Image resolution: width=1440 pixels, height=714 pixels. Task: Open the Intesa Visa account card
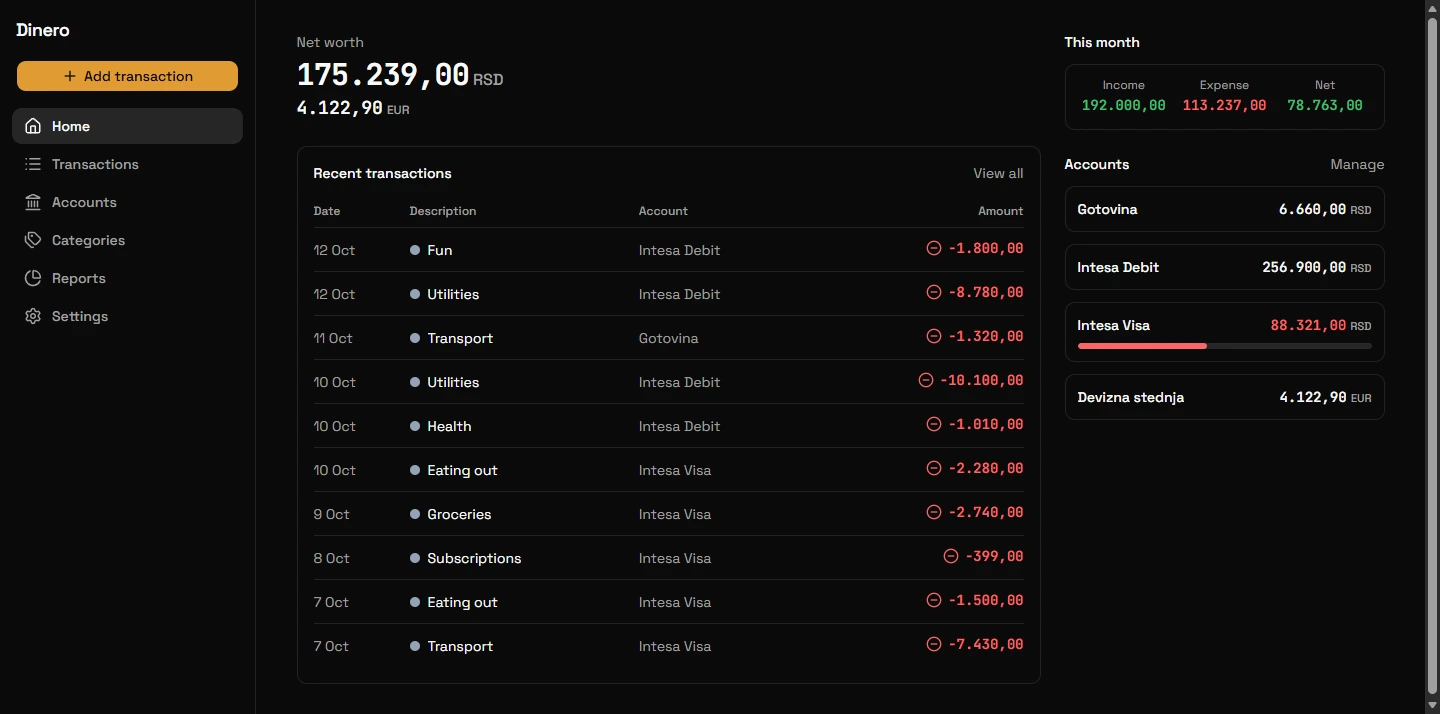(1224, 332)
